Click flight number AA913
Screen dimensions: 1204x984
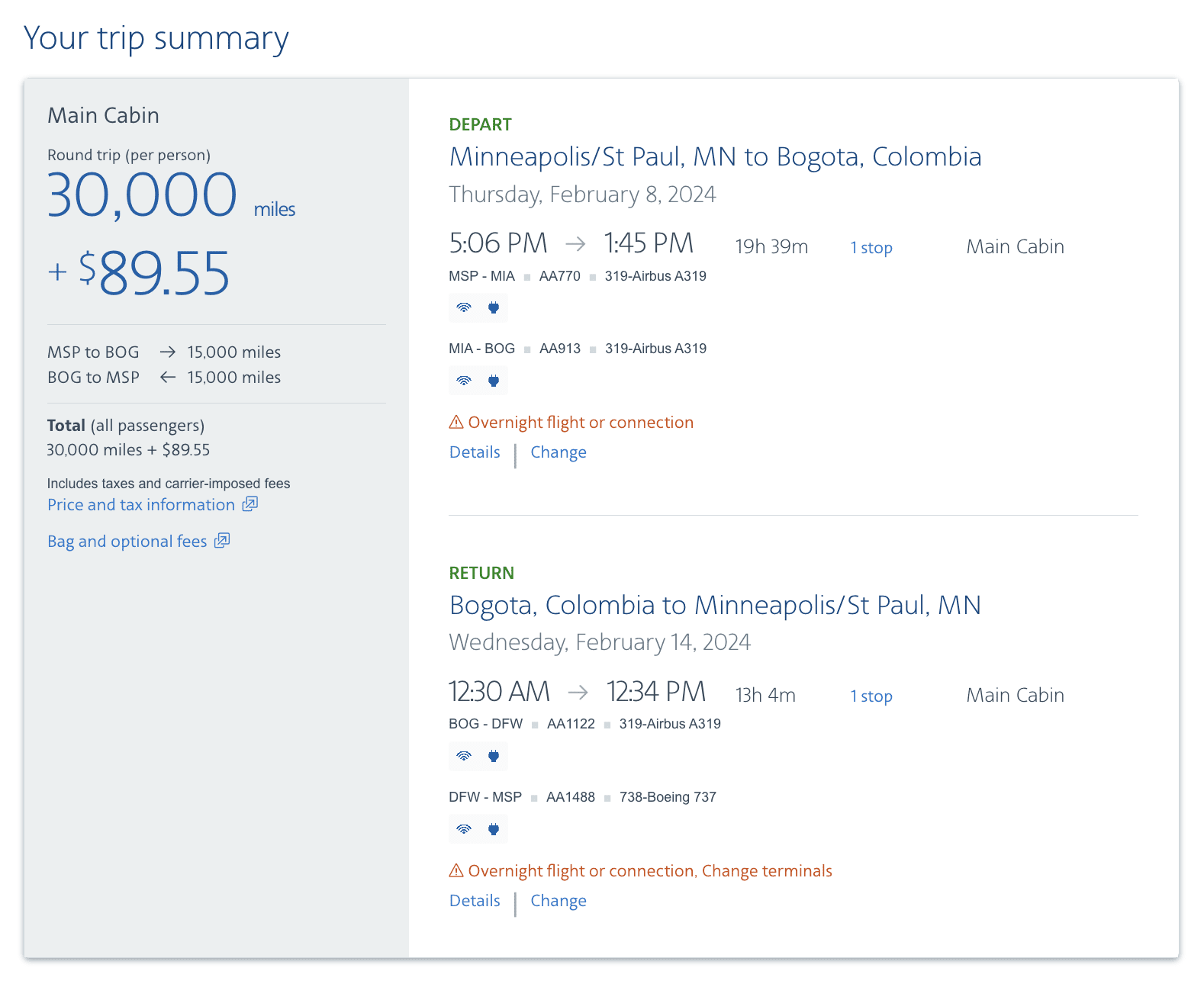(x=560, y=349)
